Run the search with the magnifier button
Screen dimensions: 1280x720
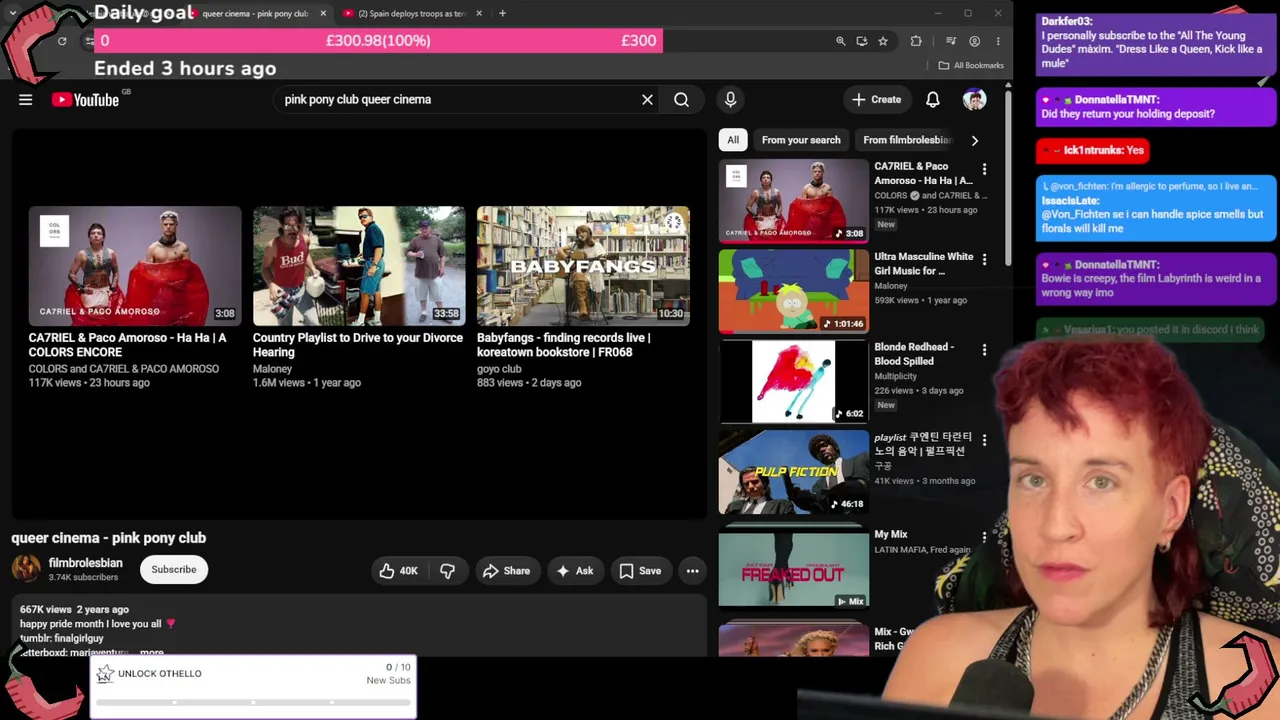[x=681, y=99]
